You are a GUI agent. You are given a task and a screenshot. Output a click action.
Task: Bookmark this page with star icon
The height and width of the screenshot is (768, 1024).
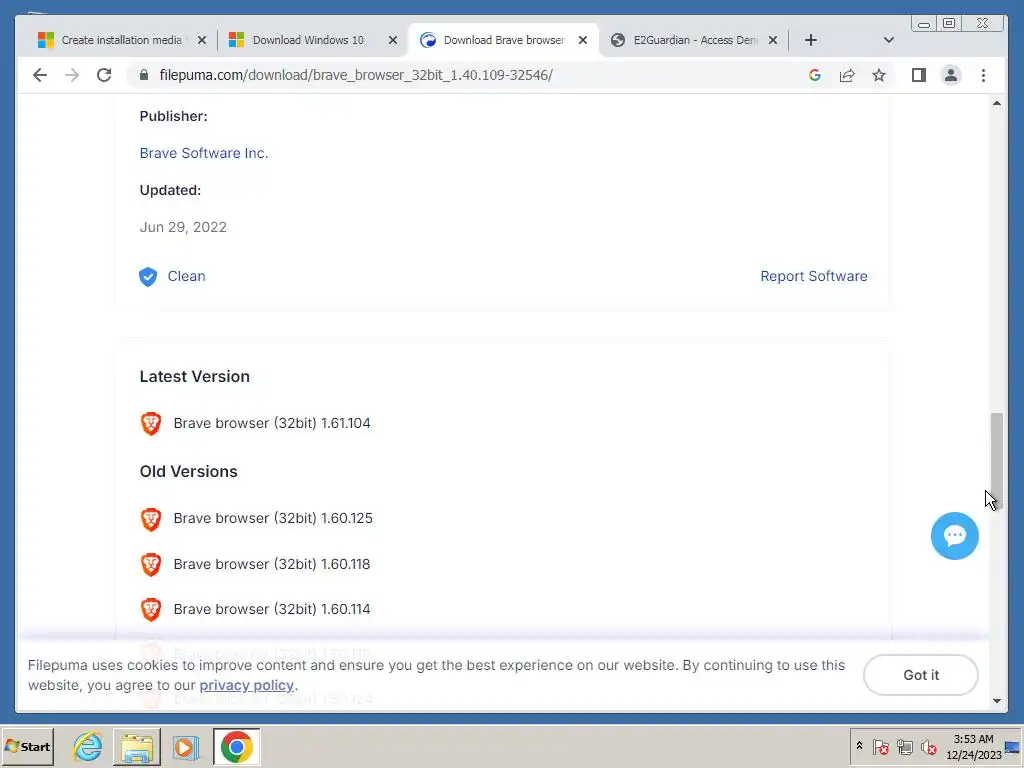coord(879,75)
